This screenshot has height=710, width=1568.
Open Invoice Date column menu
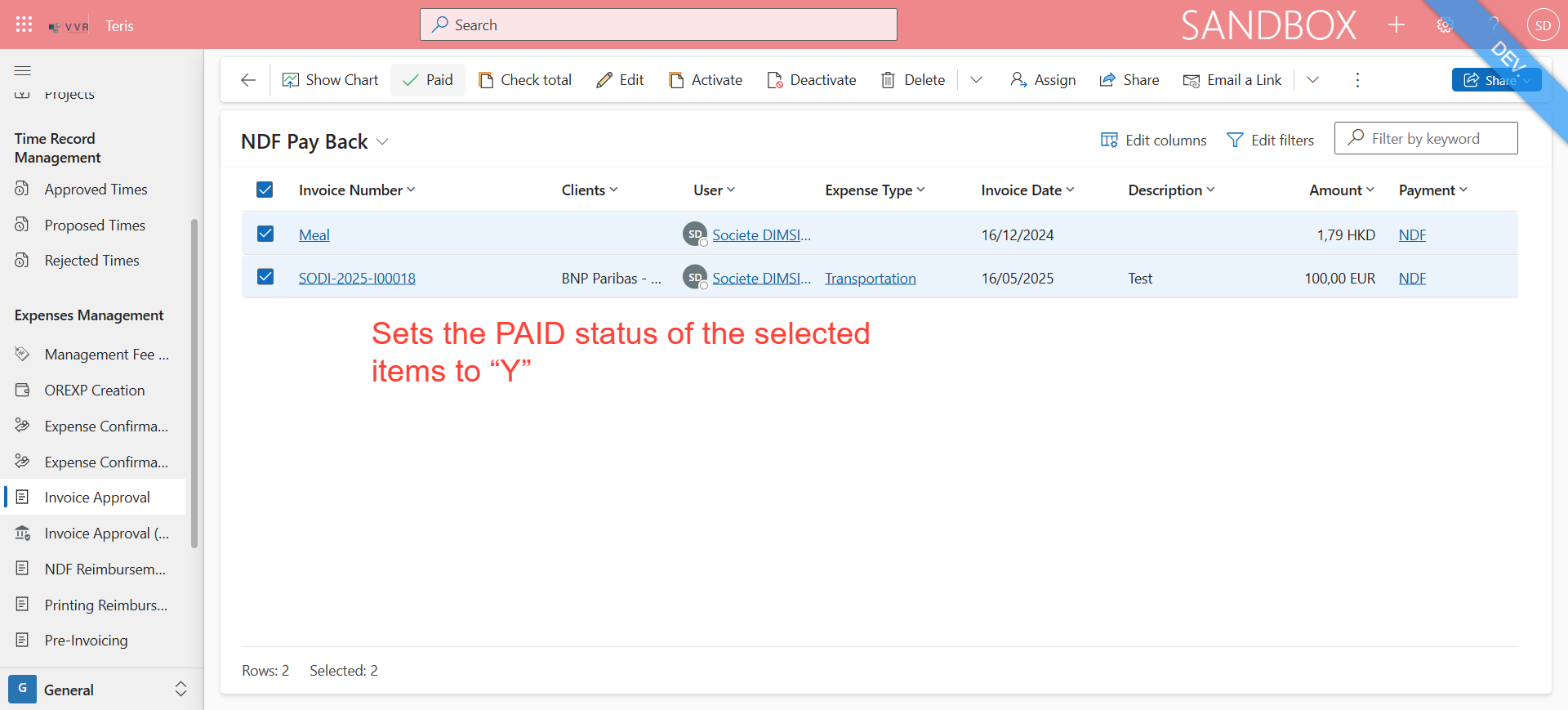(1027, 190)
